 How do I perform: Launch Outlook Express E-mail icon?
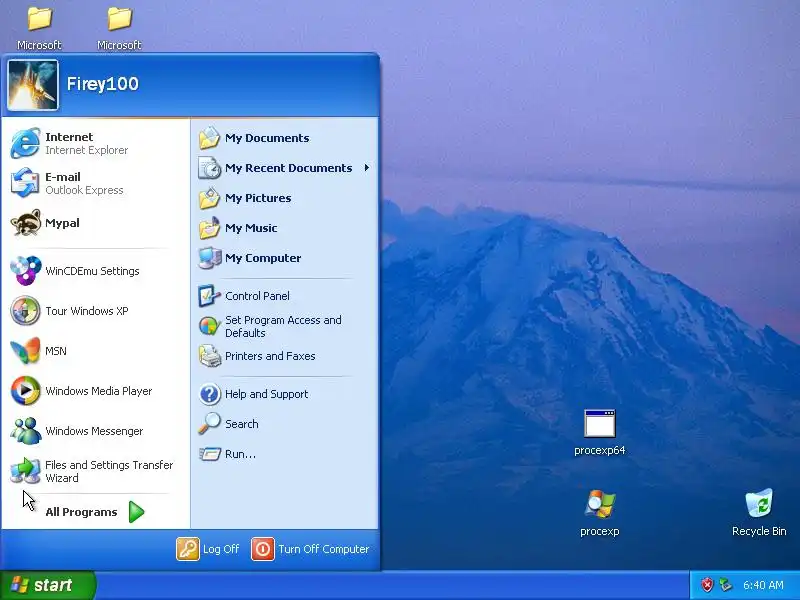(25, 183)
